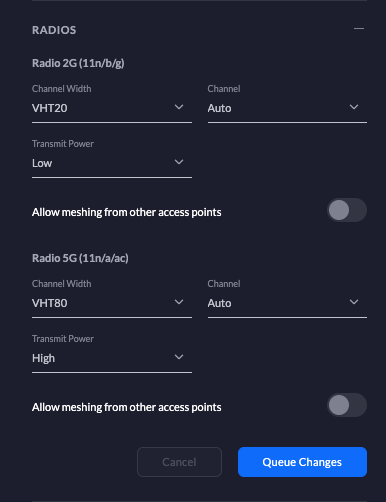Open the 5G Channel Width VHT80 dropdown
The width and height of the screenshot is (386, 502).
click(112, 303)
